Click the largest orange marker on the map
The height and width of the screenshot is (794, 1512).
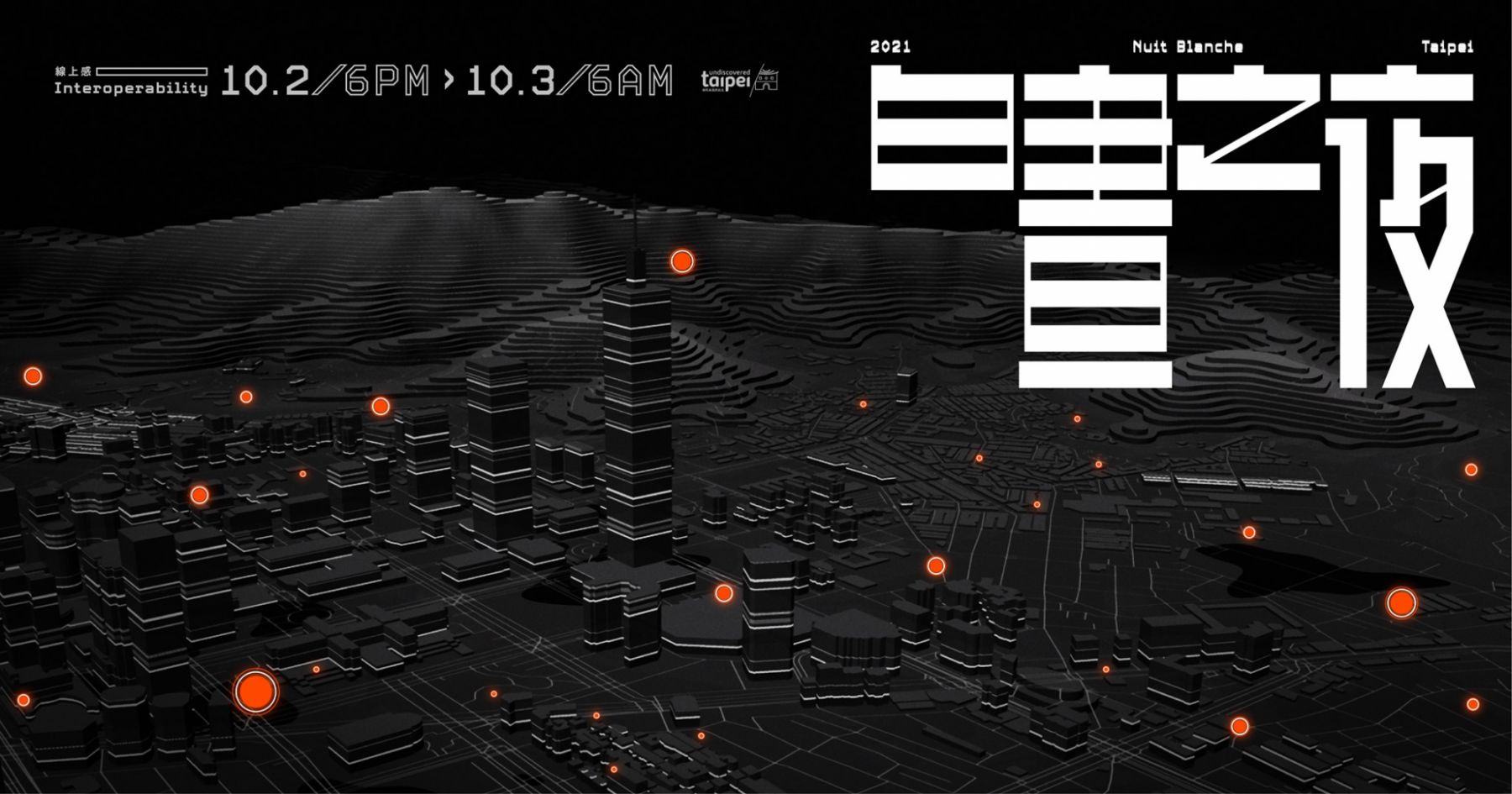[255, 691]
